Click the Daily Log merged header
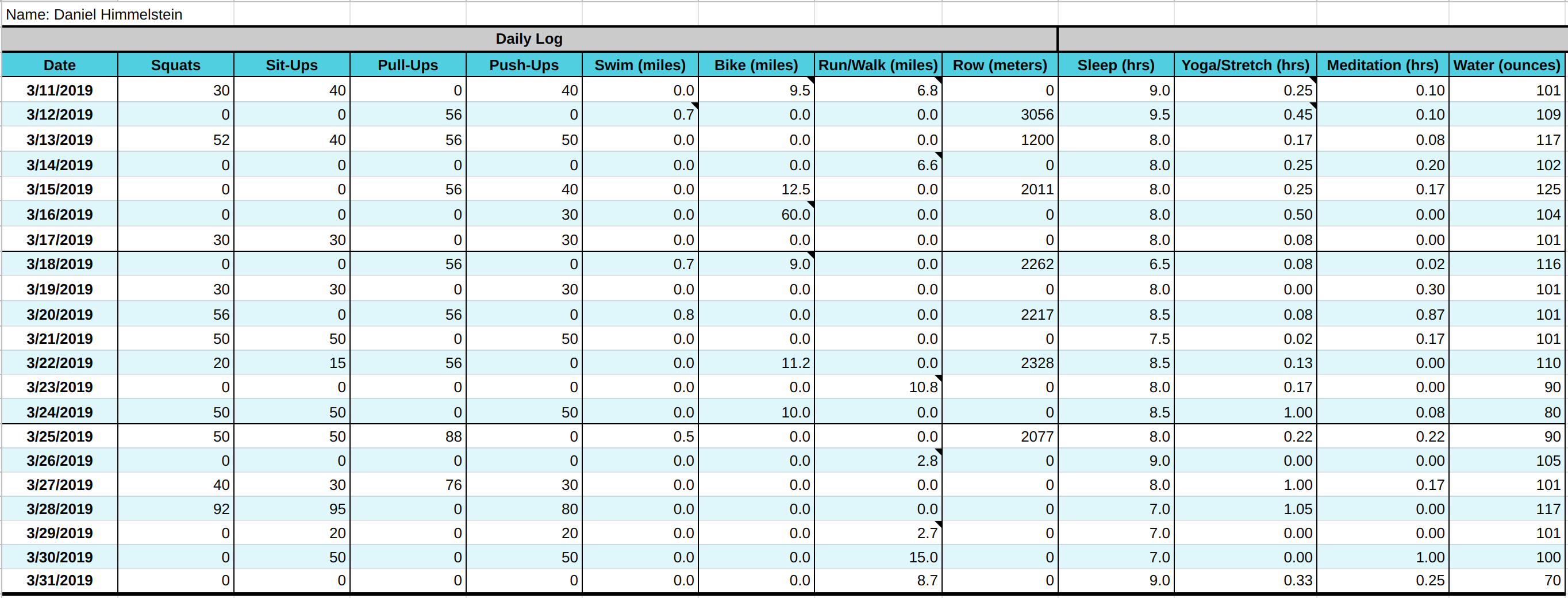The height and width of the screenshot is (598, 1568). tap(529, 39)
